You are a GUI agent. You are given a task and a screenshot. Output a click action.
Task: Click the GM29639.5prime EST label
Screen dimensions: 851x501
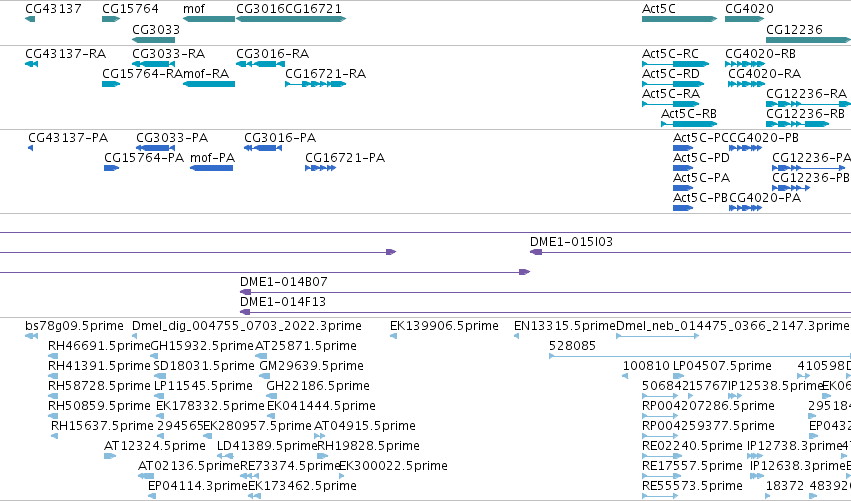coord(312,366)
